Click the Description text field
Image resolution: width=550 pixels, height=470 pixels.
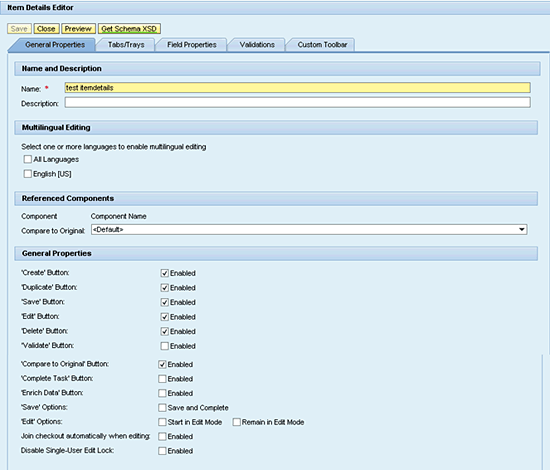click(297, 102)
